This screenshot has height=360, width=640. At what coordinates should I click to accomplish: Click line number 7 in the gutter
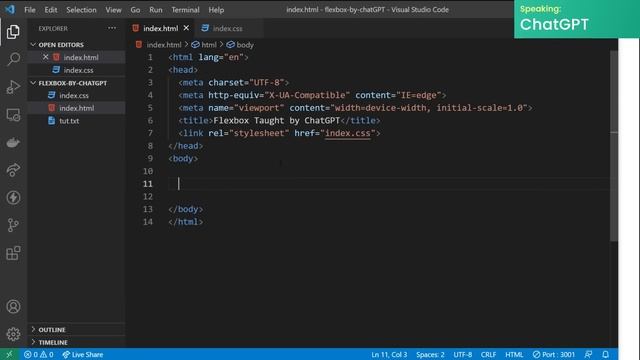150,133
